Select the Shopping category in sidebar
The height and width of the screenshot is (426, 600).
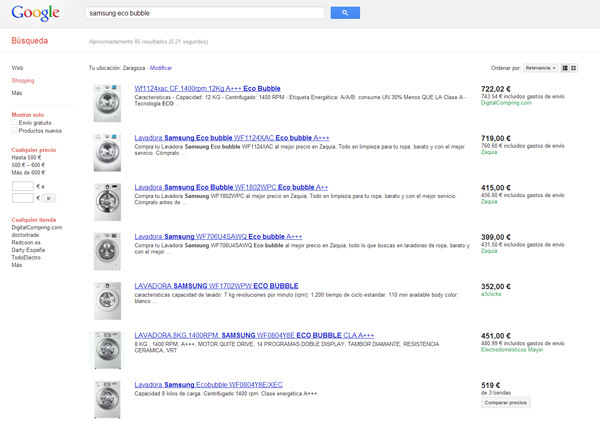(x=23, y=80)
